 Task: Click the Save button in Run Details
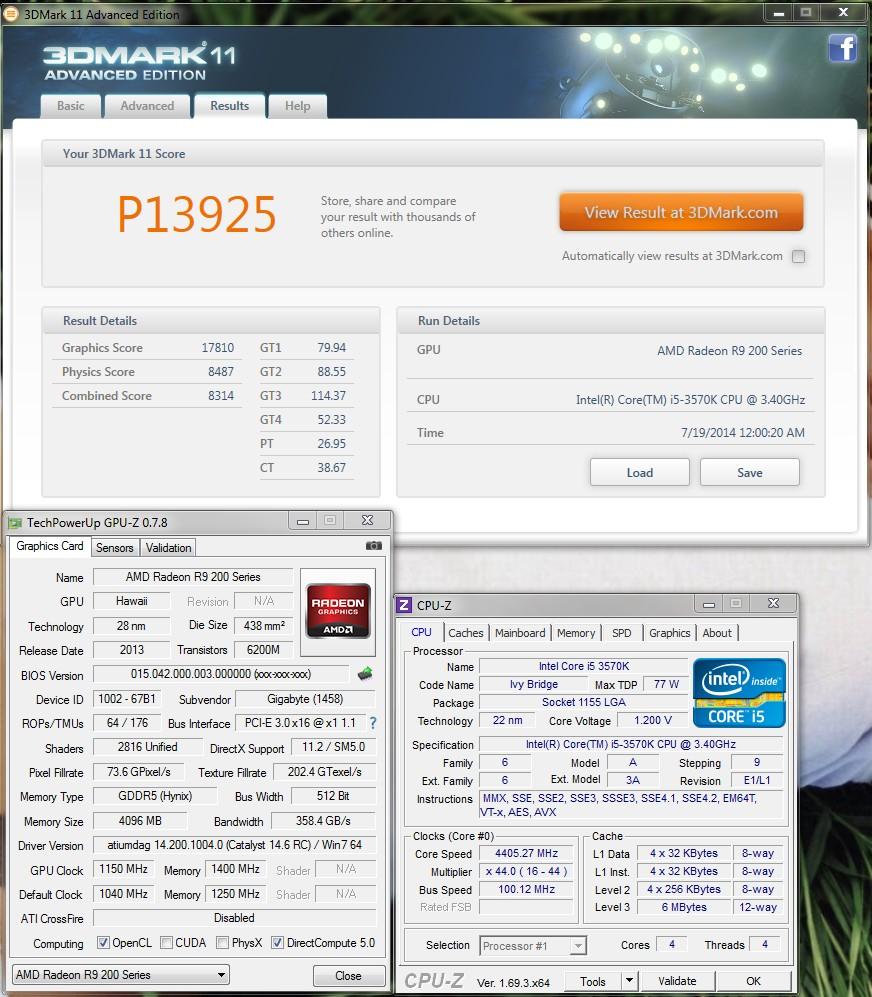[749, 472]
